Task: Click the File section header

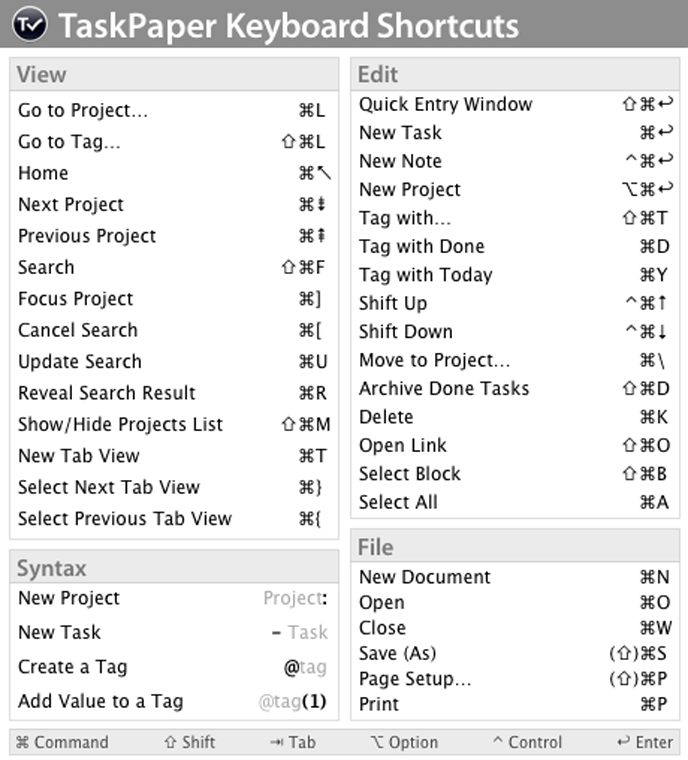Action: click(375, 547)
